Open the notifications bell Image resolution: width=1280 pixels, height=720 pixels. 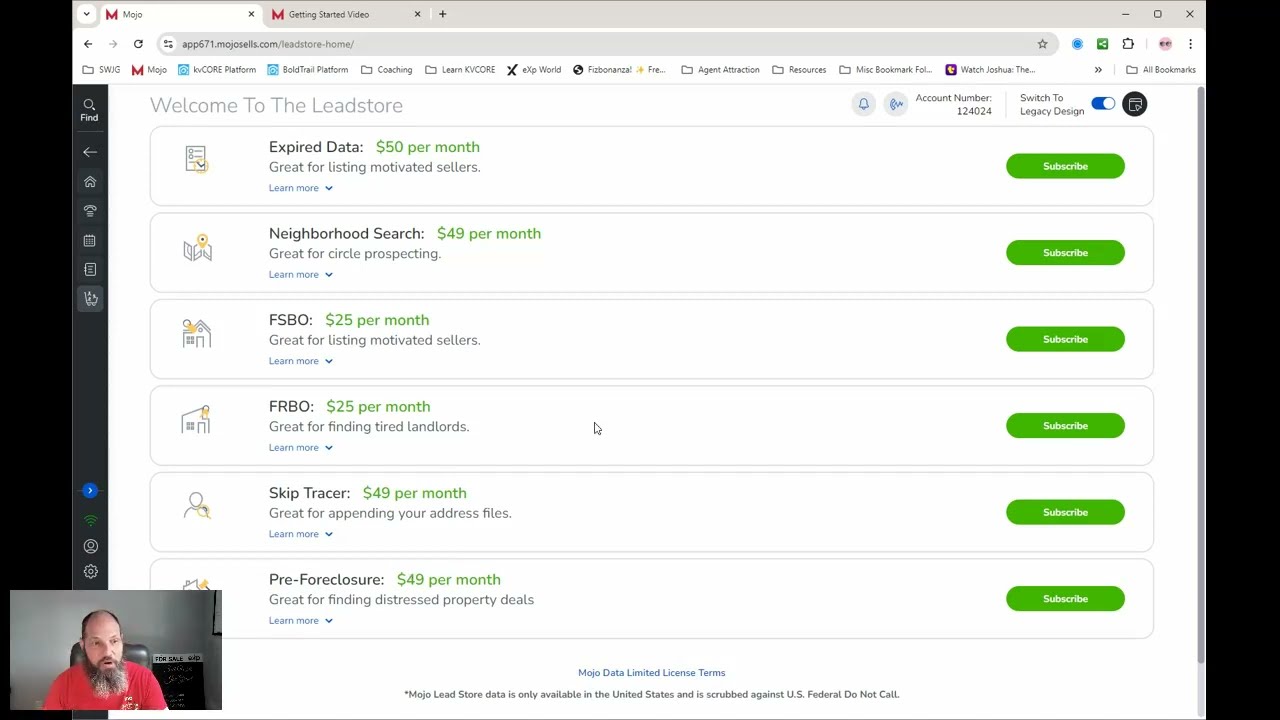(x=864, y=104)
